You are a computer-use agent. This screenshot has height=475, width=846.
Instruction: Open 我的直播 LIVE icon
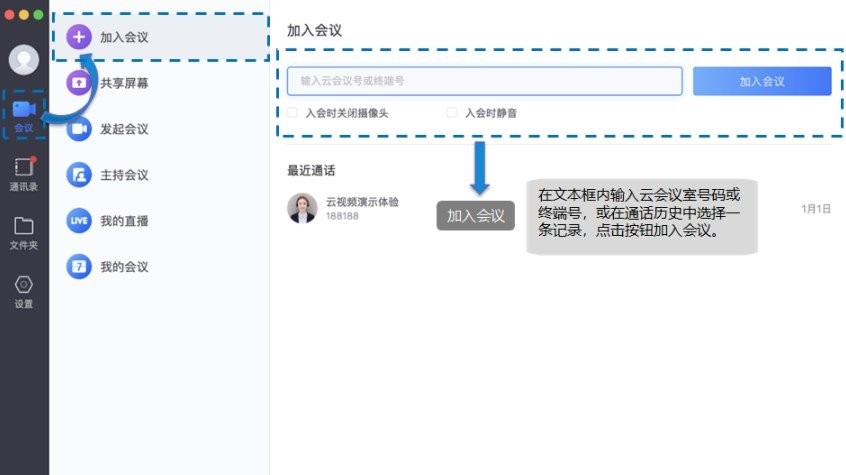click(x=79, y=221)
